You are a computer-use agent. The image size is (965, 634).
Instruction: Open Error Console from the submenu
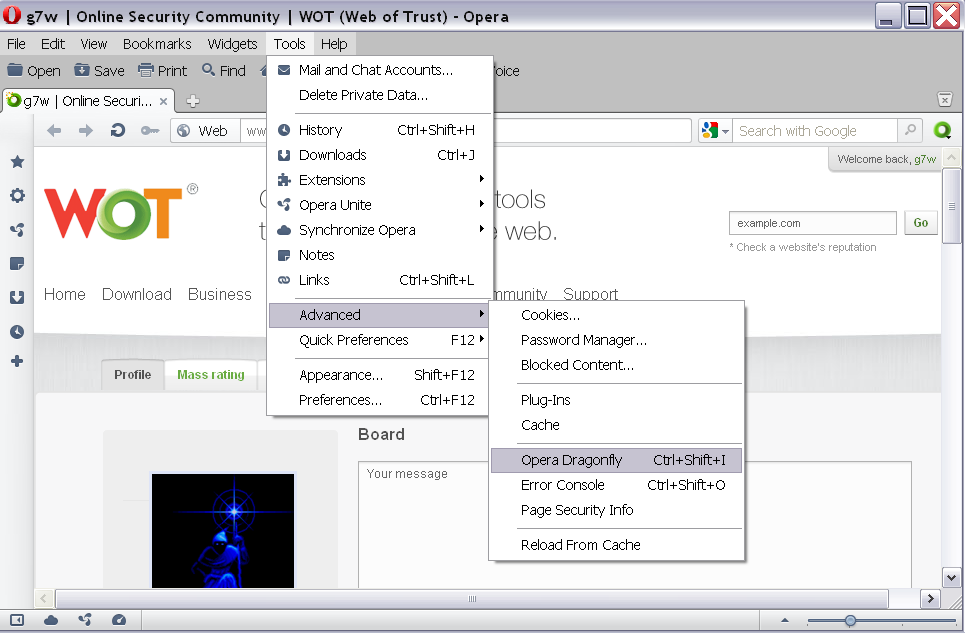pos(617,485)
